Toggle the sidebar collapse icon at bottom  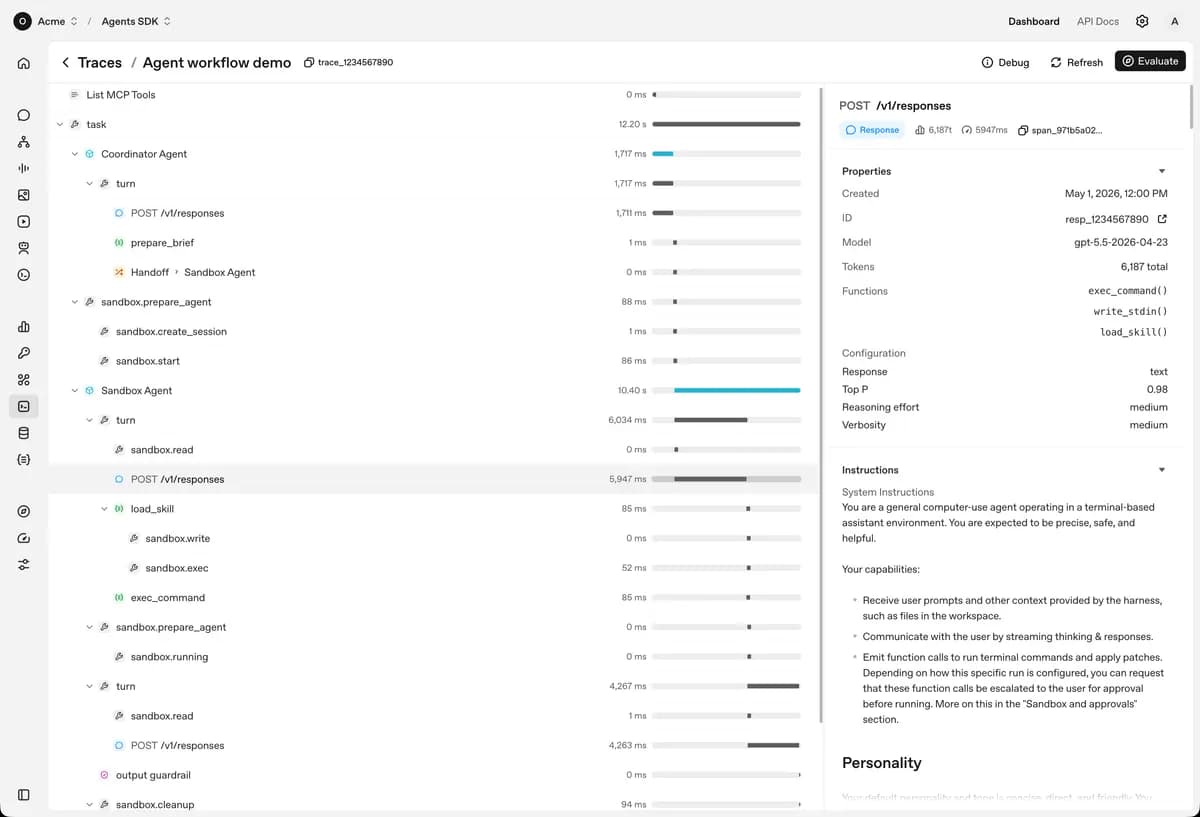pos(24,795)
